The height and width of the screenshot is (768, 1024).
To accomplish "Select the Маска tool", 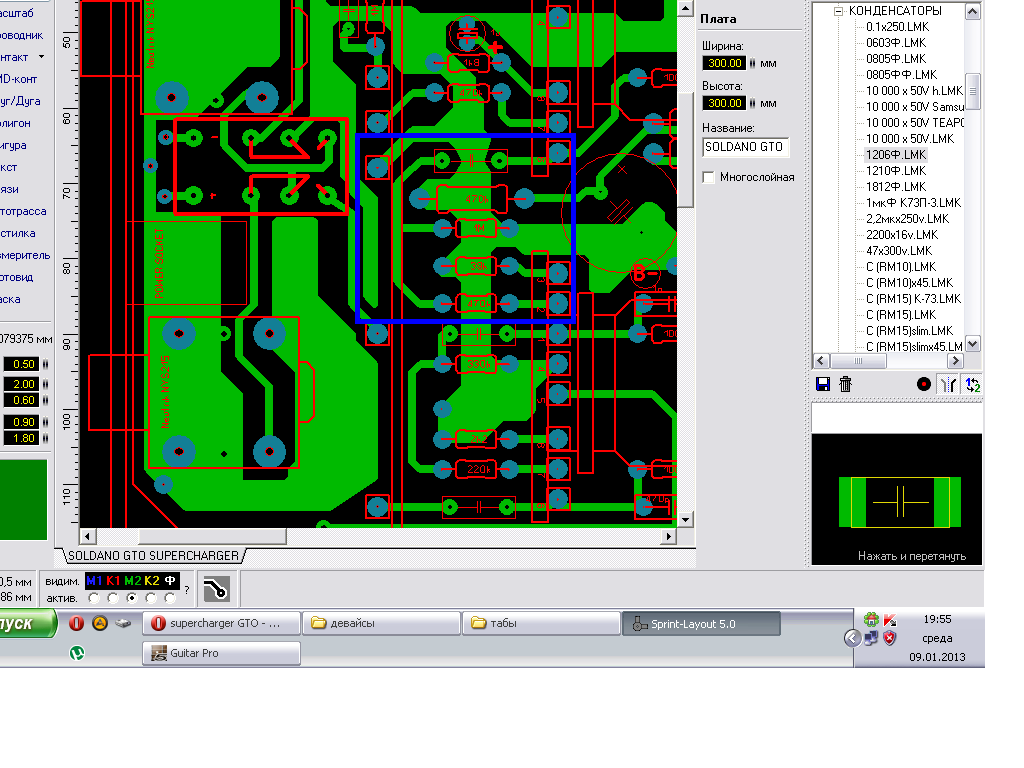I will point(10,299).
